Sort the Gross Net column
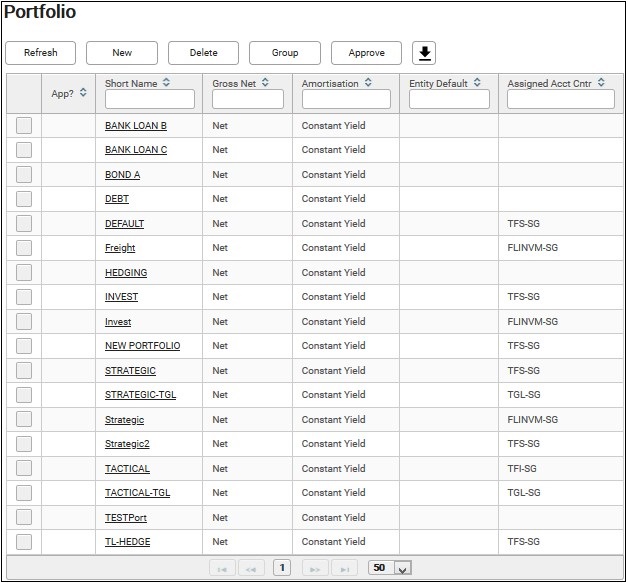628x583 pixels. click(265, 82)
